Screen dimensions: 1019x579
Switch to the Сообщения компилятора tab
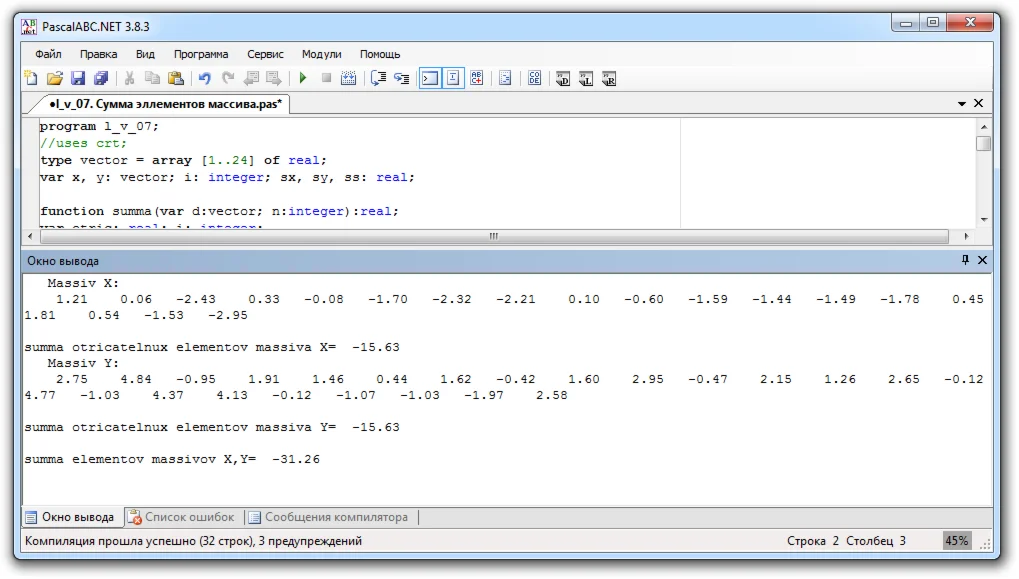(x=329, y=517)
